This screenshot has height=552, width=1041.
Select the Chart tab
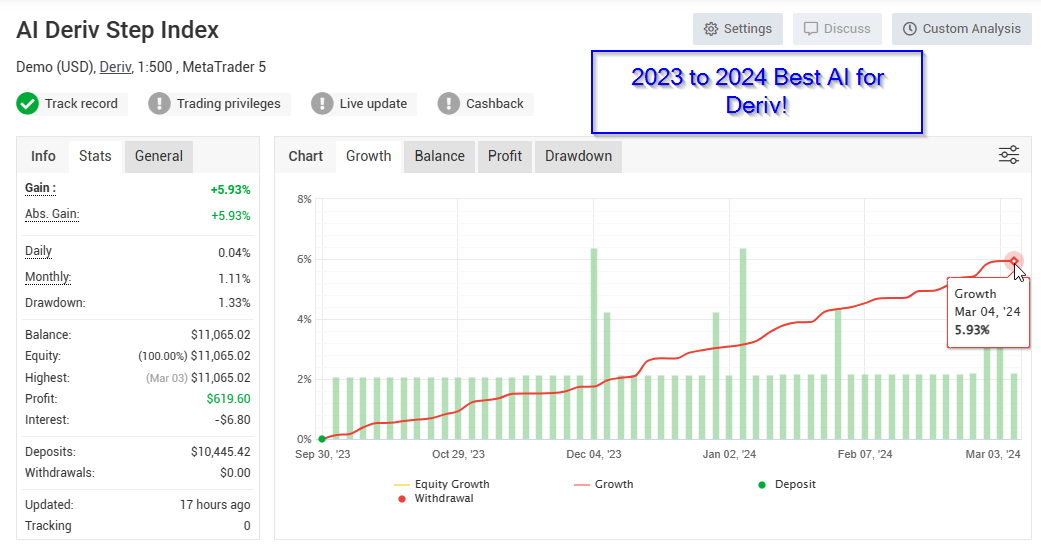tap(305, 156)
